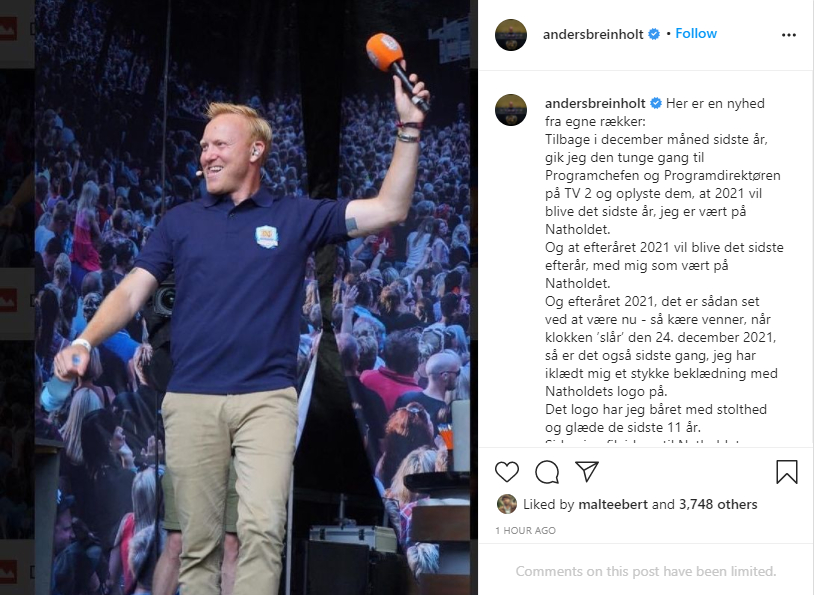The image size is (814, 595).
Task: Open the three-dot more options menu
Action: tap(789, 35)
